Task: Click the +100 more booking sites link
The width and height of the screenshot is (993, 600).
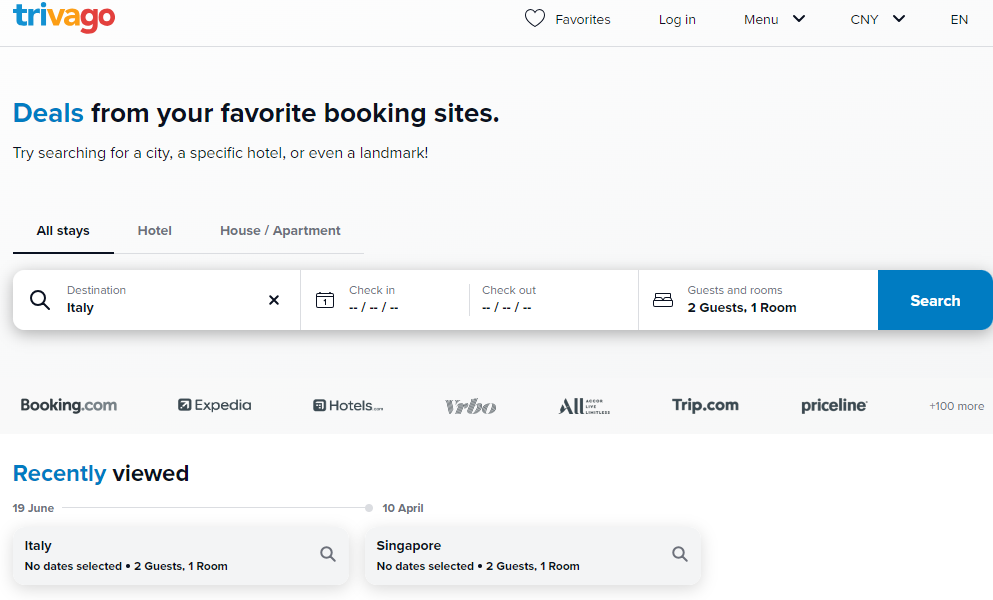Action: click(956, 407)
